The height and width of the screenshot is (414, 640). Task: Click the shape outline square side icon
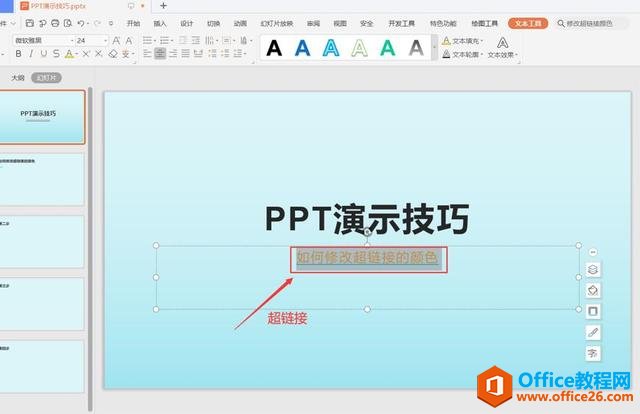[593, 311]
